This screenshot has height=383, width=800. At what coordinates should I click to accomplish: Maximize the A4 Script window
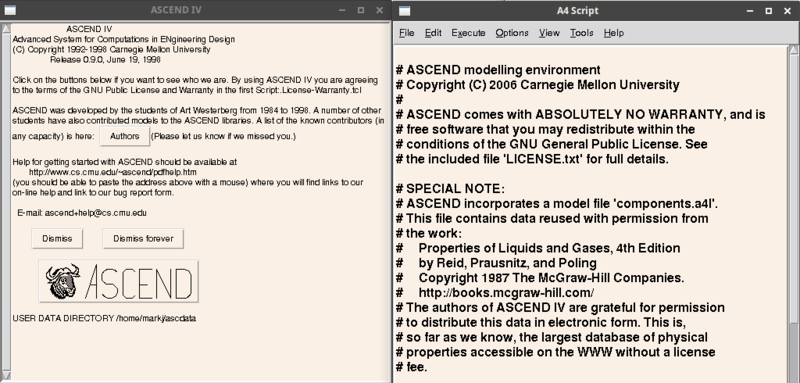[768, 10]
